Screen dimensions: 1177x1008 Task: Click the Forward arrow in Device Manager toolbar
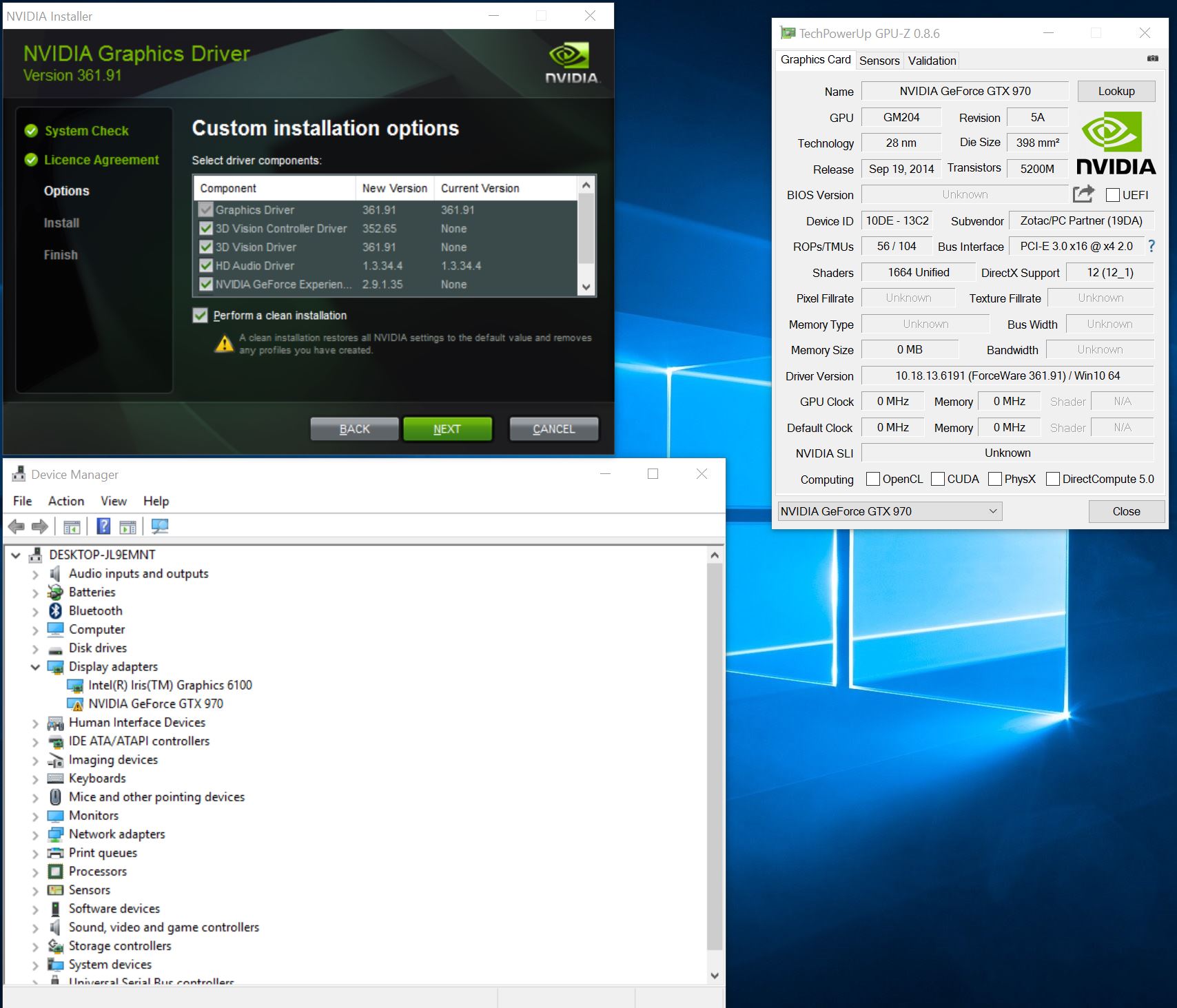tap(40, 527)
